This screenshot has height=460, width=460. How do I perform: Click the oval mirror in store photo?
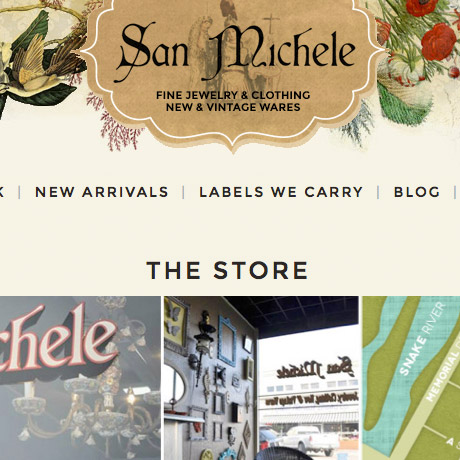174,385
